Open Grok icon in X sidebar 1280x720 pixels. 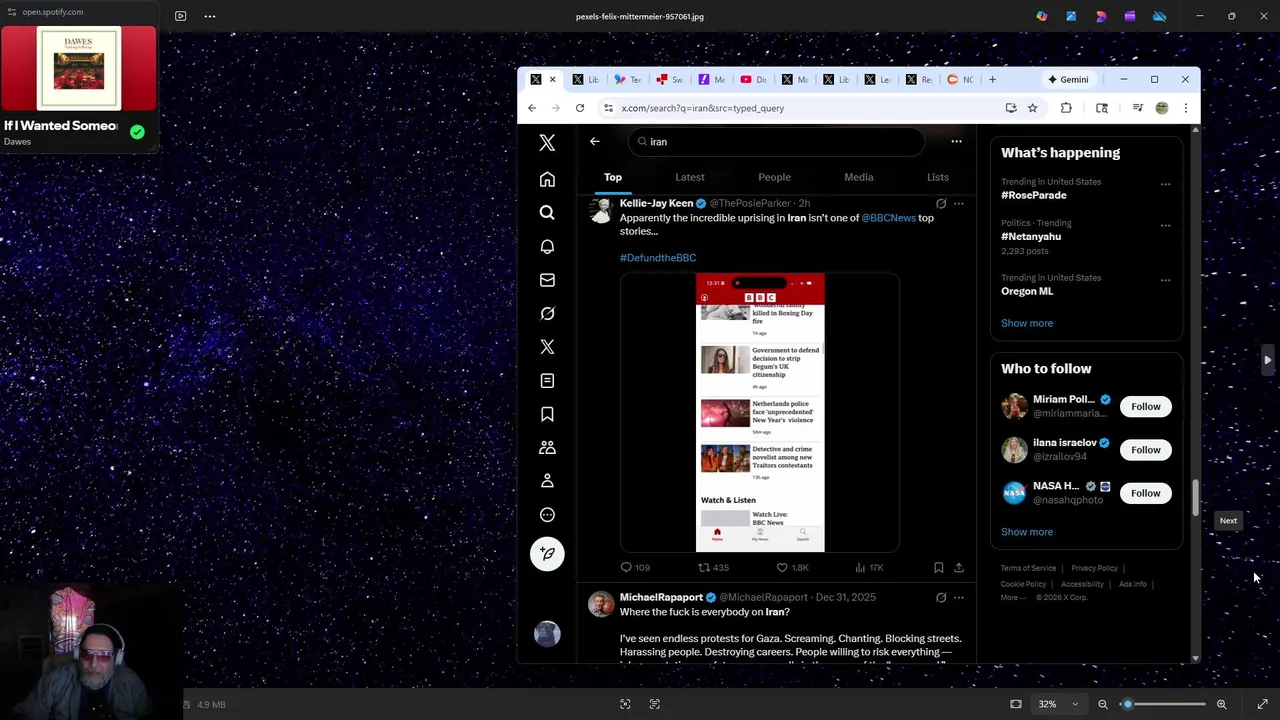[547, 313]
